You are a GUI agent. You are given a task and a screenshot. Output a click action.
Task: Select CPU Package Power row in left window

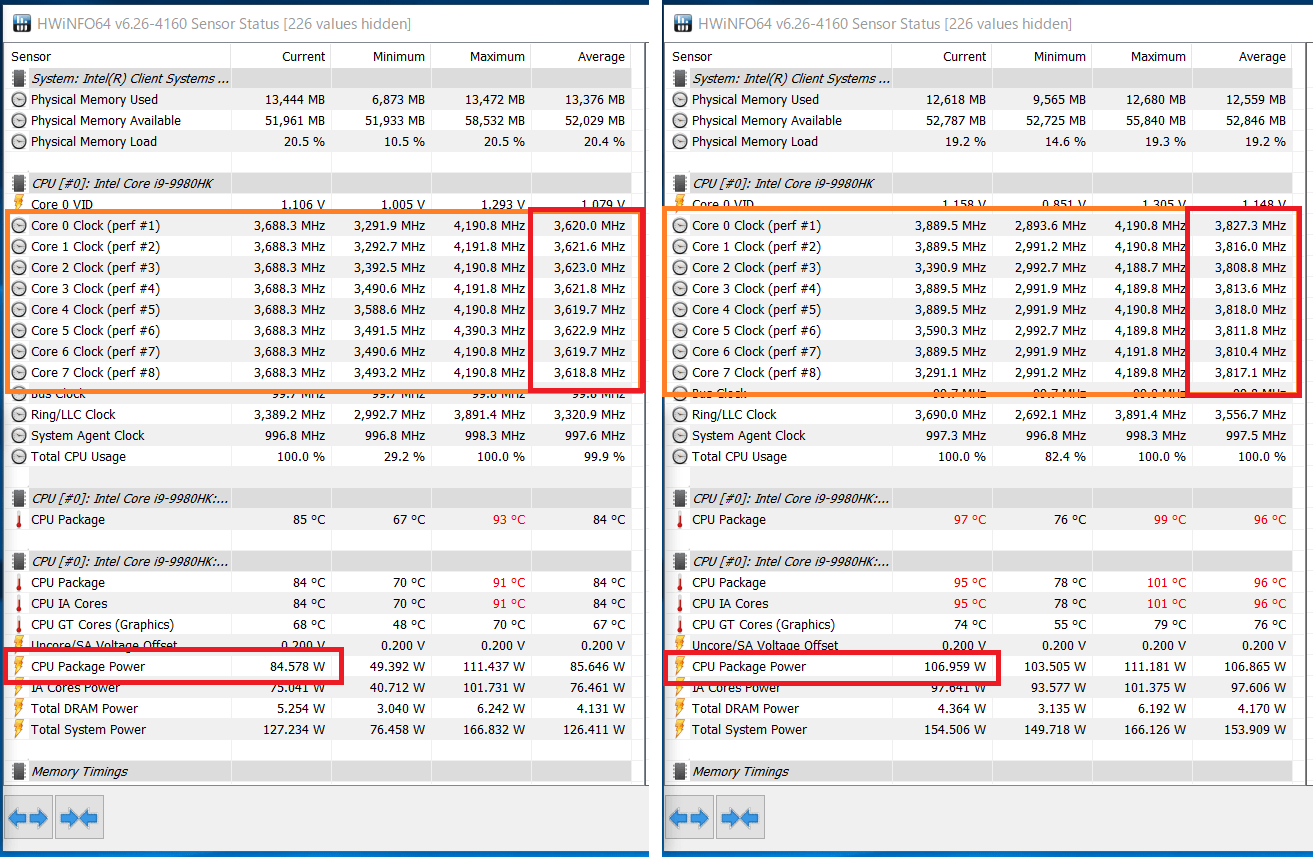(318, 667)
